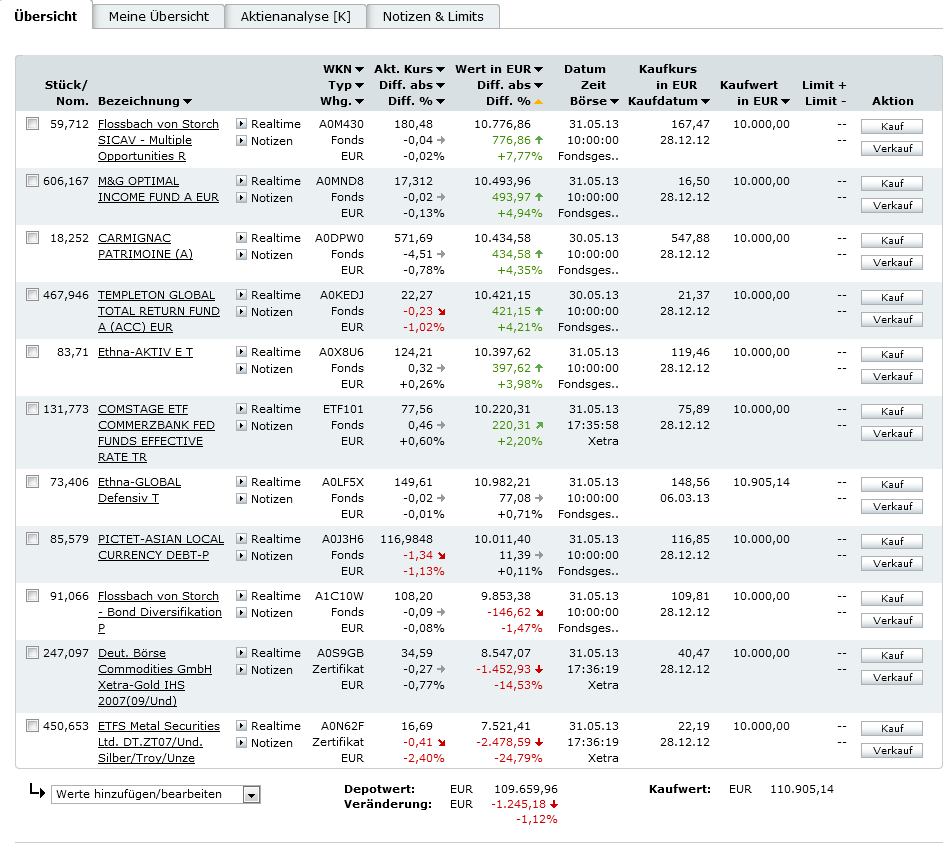Sort by Bezeichnung column arrow
This screenshot has width=943, height=843.
[x=188, y=102]
